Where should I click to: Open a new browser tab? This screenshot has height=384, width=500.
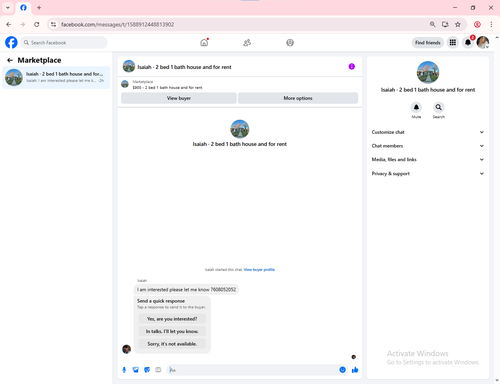[x=39, y=7]
